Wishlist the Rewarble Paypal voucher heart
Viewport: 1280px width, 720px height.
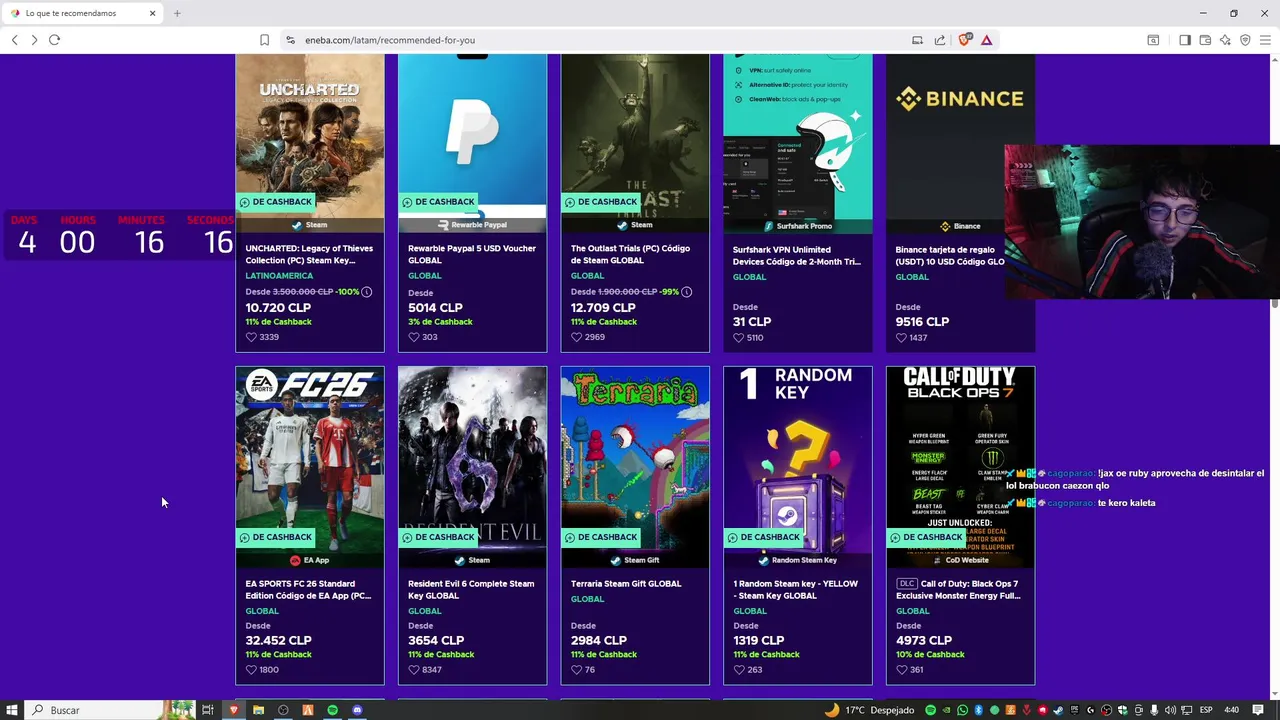click(414, 337)
